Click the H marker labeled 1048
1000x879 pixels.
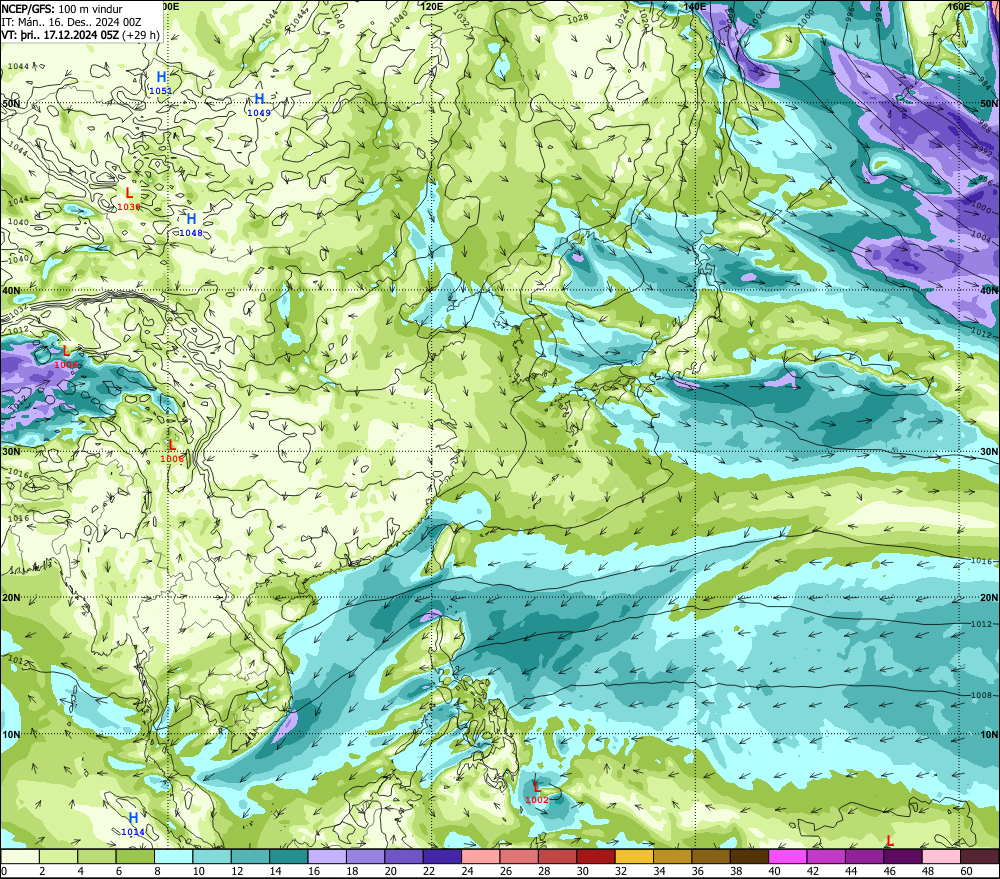coord(191,219)
